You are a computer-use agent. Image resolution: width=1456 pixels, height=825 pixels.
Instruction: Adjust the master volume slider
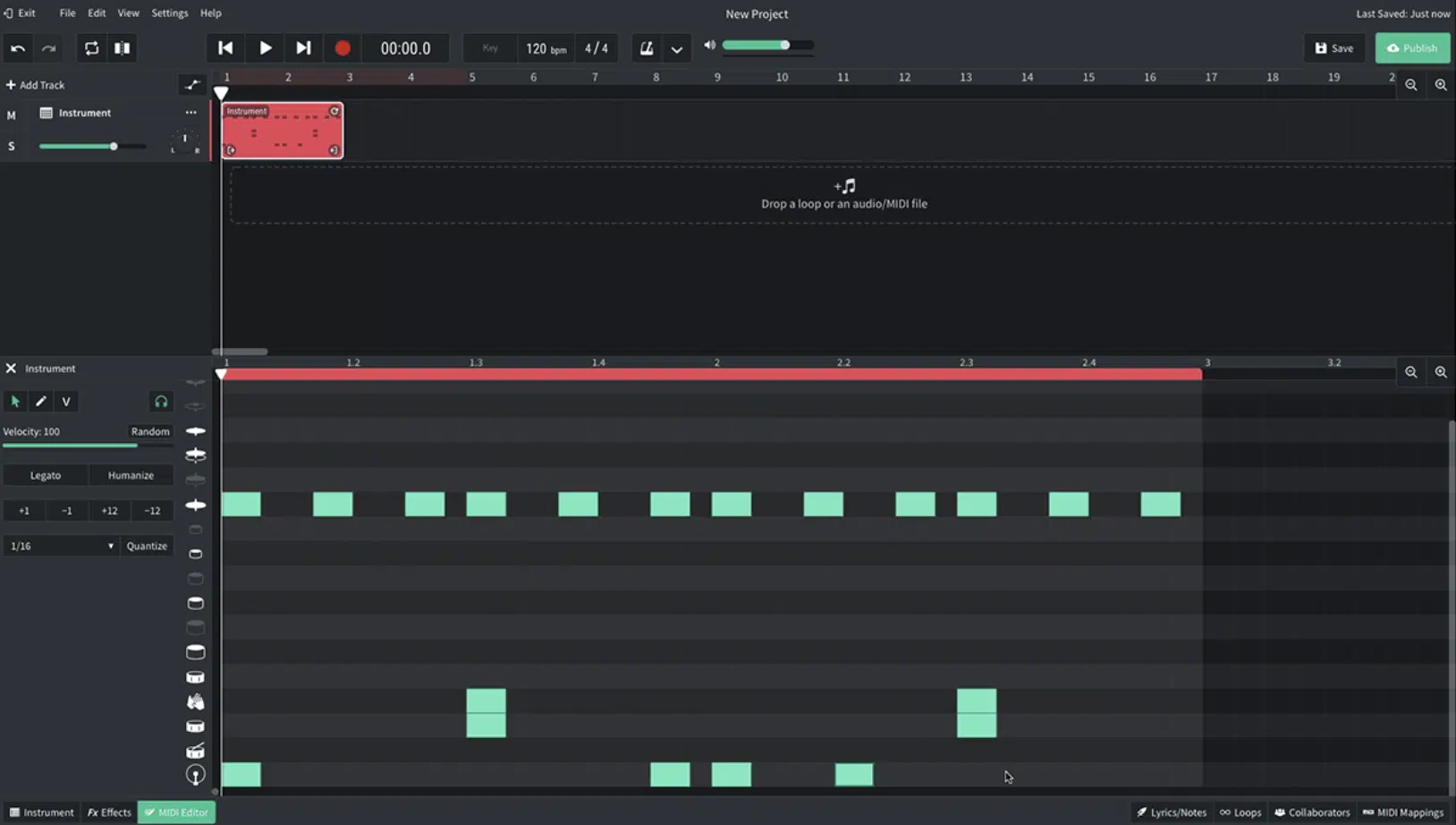pos(768,45)
